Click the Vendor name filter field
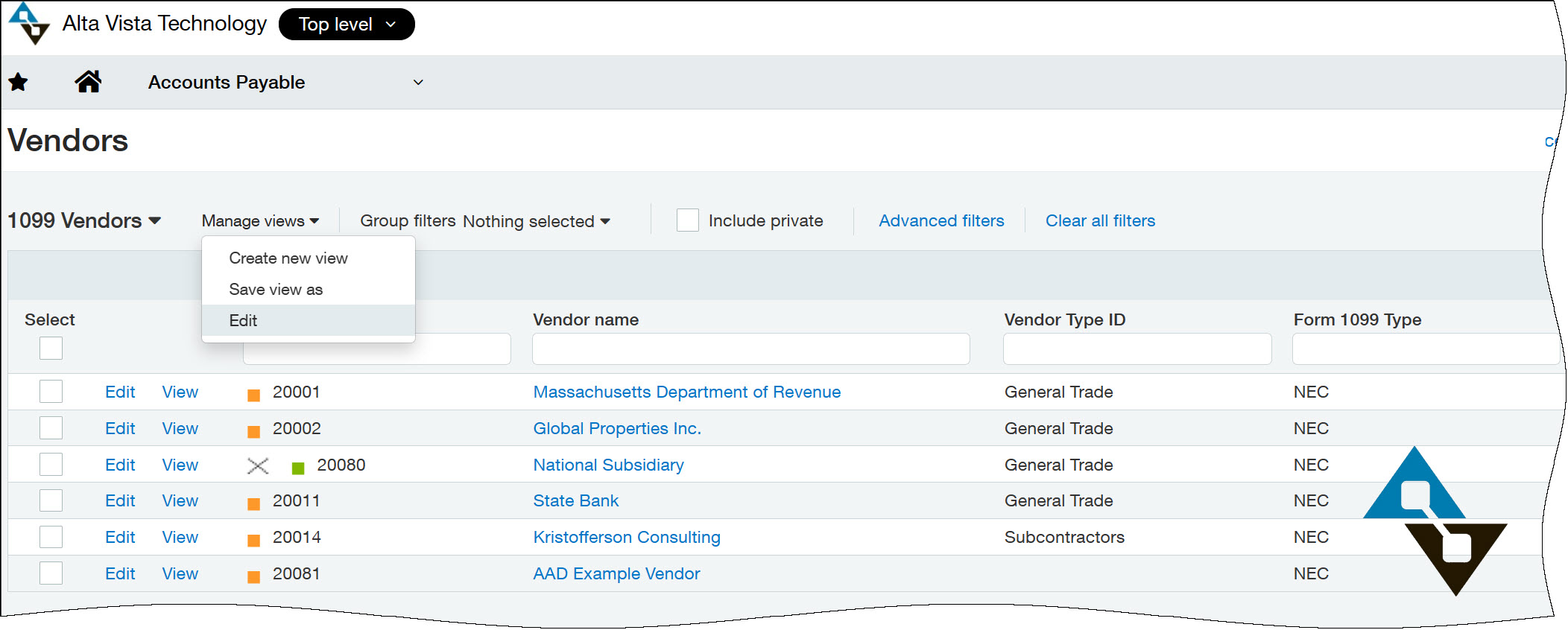The width and height of the screenshot is (1568, 630). [751, 349]
